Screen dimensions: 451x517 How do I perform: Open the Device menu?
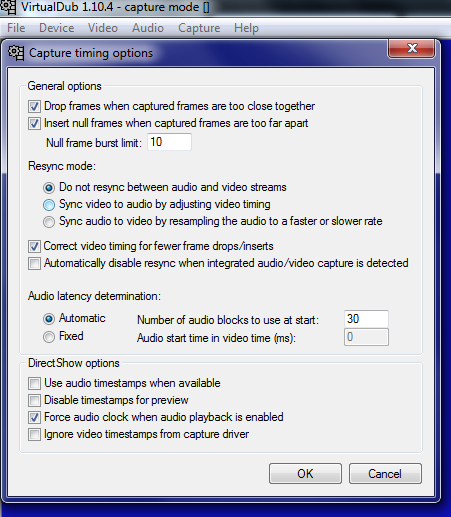pyautogui.click(x=57, y=28)
